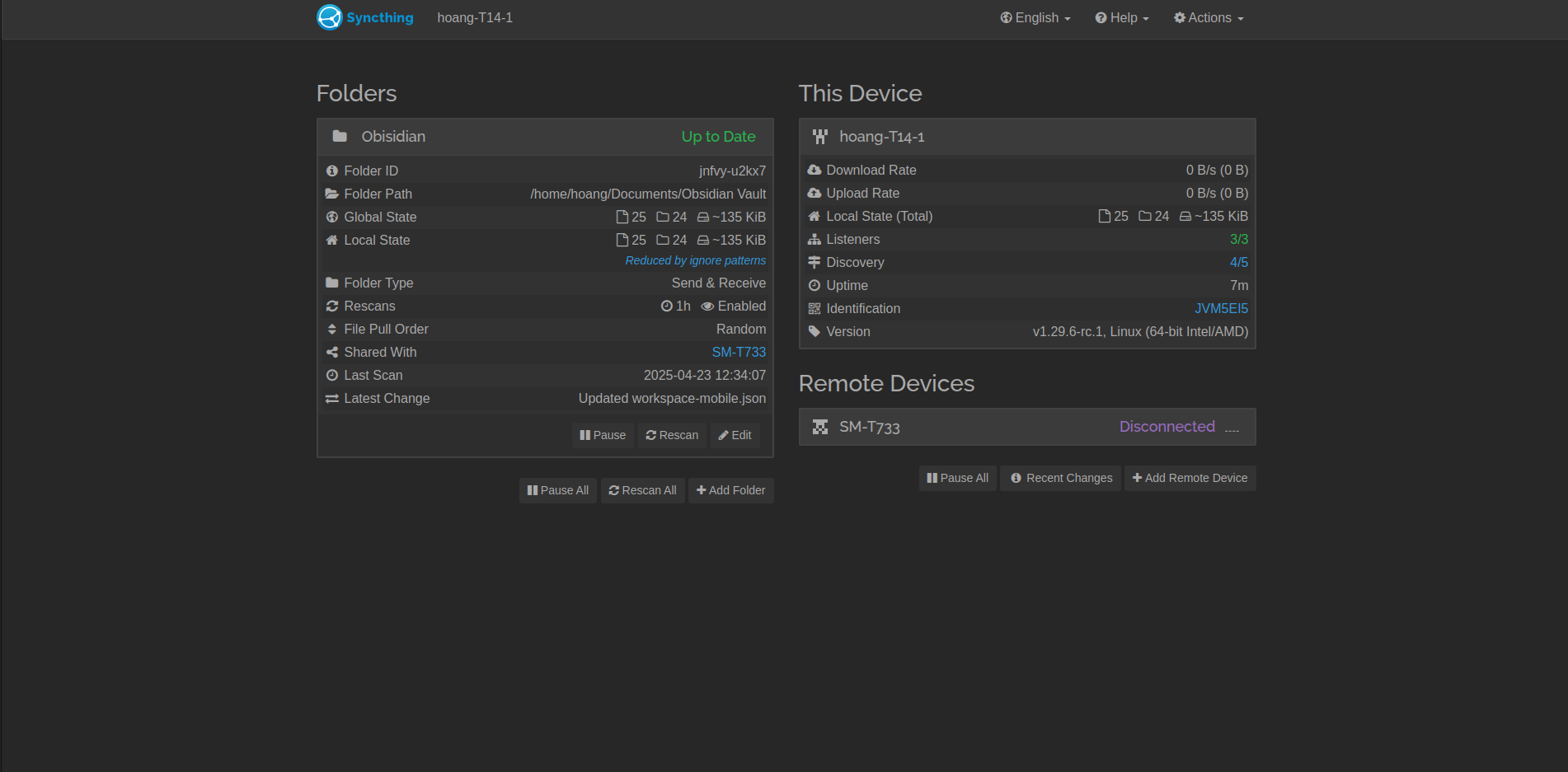Screen dimensions: 1568x772
Task: Click the Identification QR code icon
Action: 815,309
